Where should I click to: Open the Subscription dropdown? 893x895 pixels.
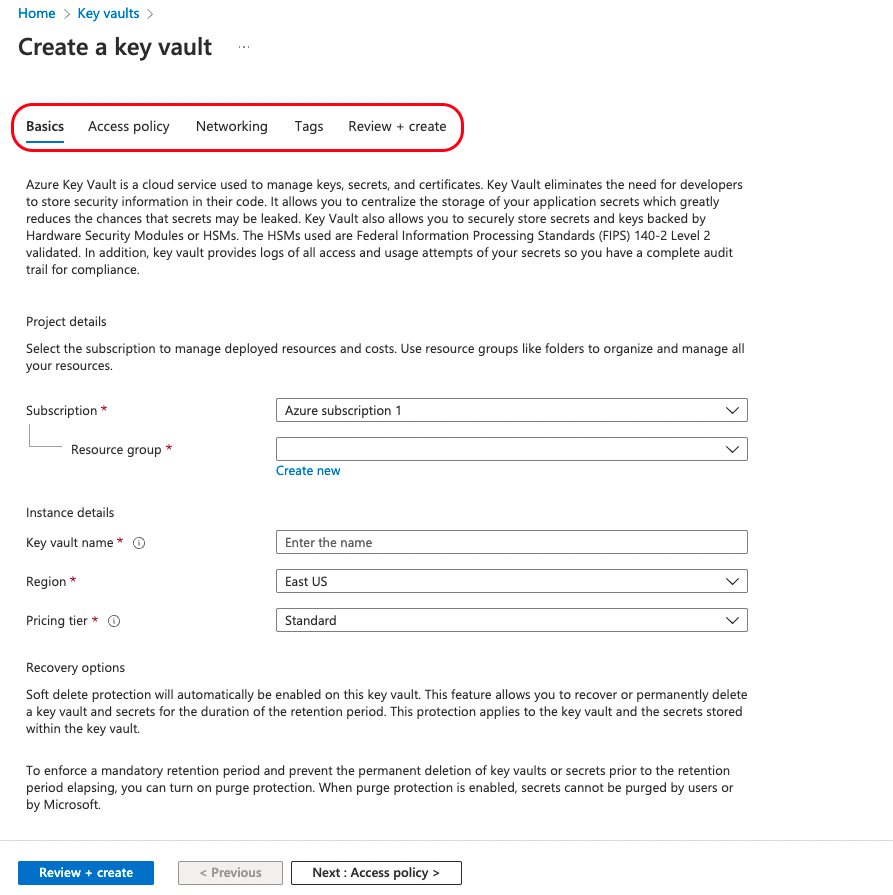click(511, 410)
